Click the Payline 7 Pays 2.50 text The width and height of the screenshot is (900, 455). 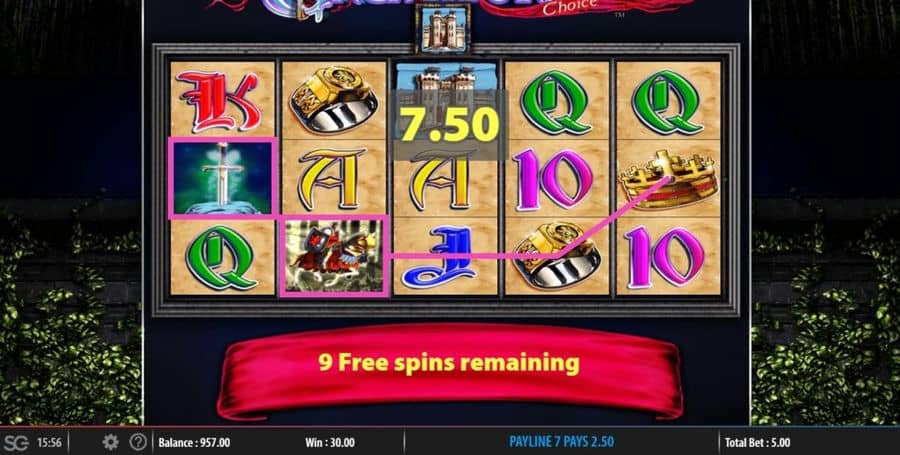coord(561,442)
